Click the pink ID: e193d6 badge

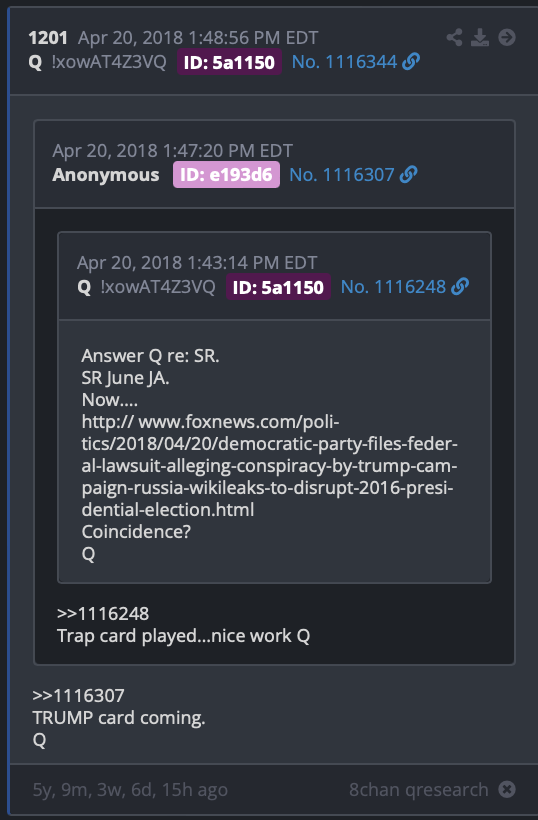(226, 175)
